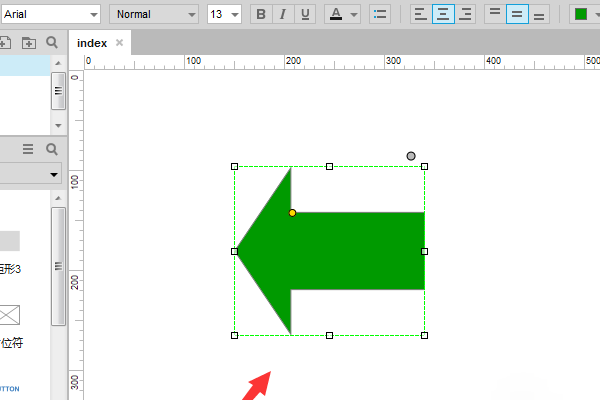Screen dimensions: 600x400
Task: Open the Normal font style dropdown
Action: [154, 14]
